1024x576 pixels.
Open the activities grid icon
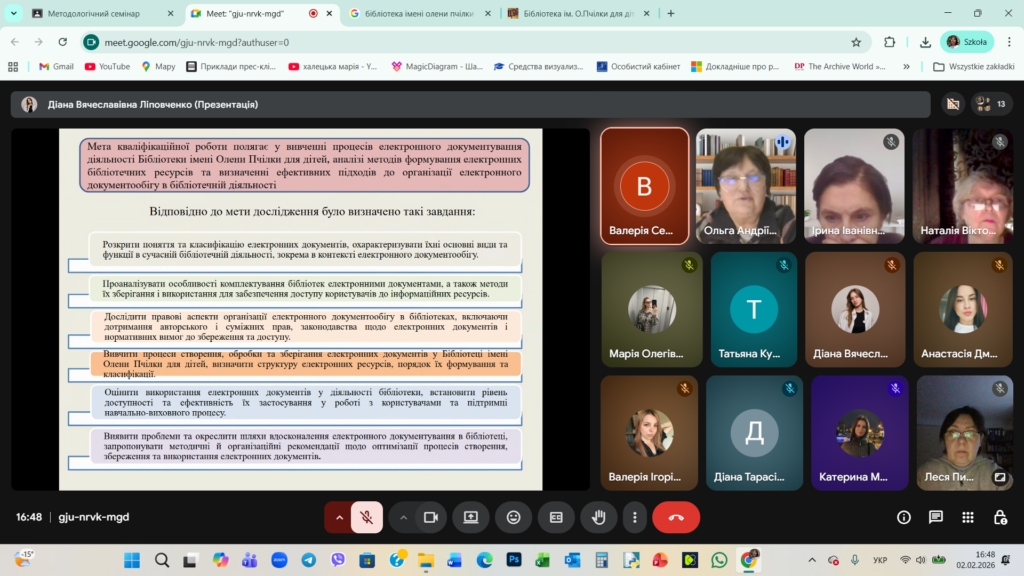click(x=968, y=517)
